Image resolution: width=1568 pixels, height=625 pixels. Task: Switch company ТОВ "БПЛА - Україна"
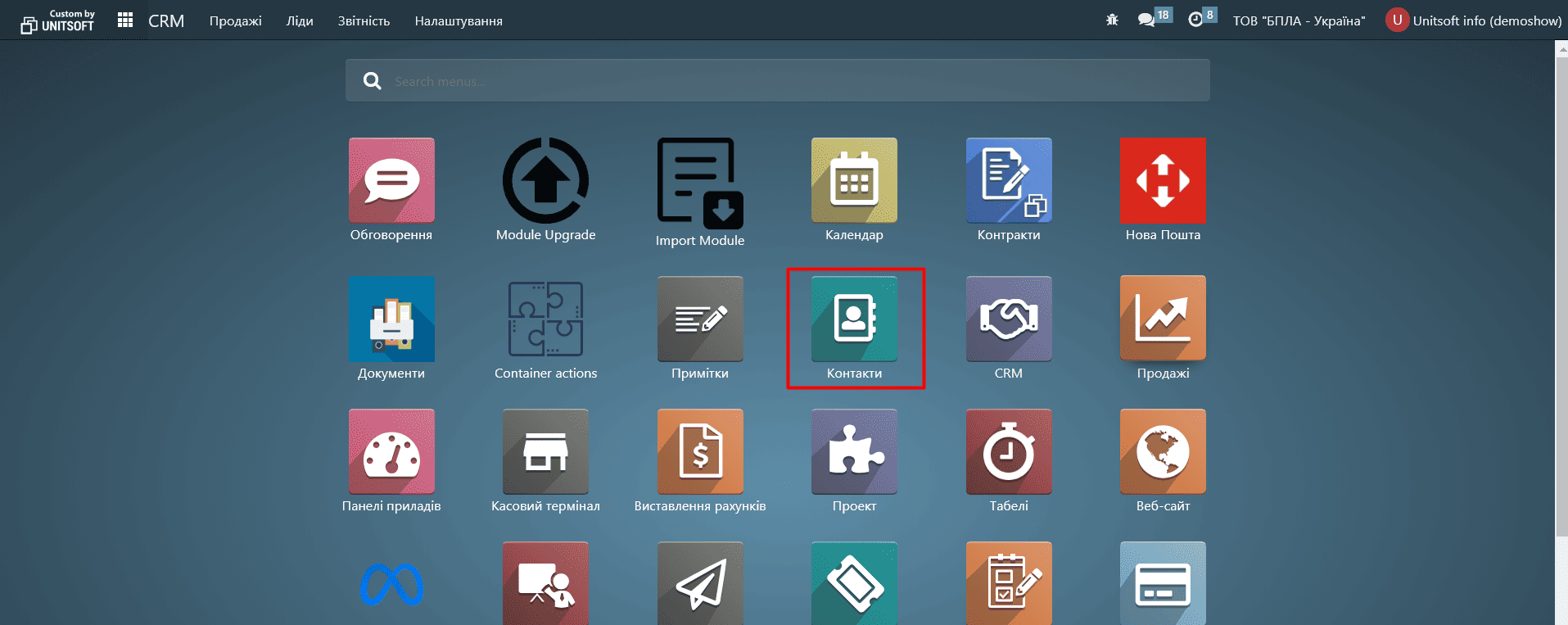pos(1299,21)
